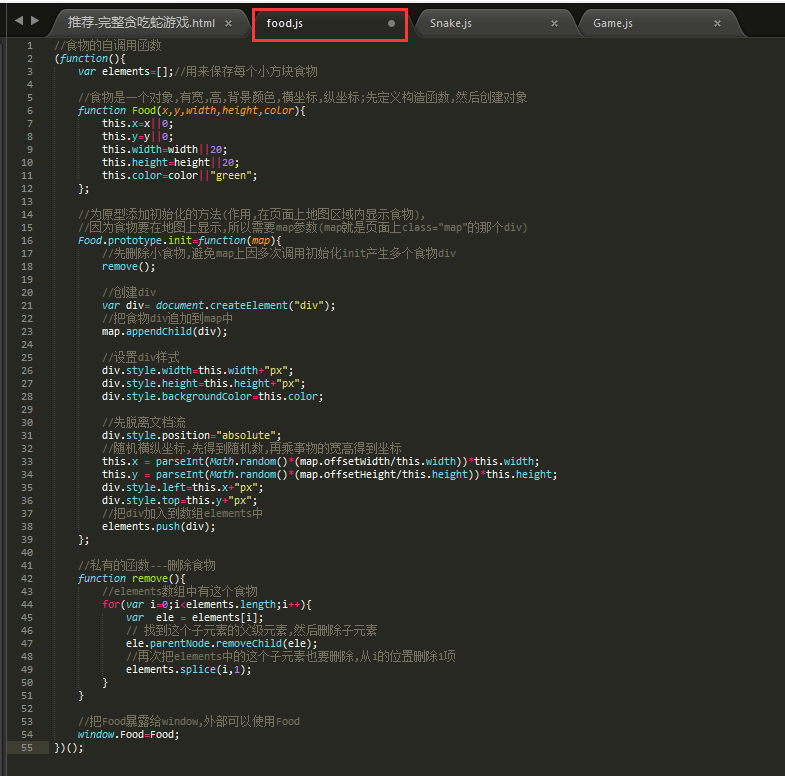Click 'div.style.left=this.x+"px";' line
This screenshot has height=776, width=785.
tap(183, 488)
